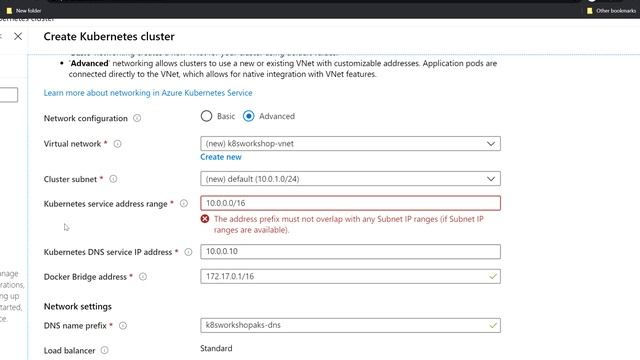Viewport: 640px width, 360px height.
Task: Open the Cluster subnet dropdown
Action: pos(350,179)
